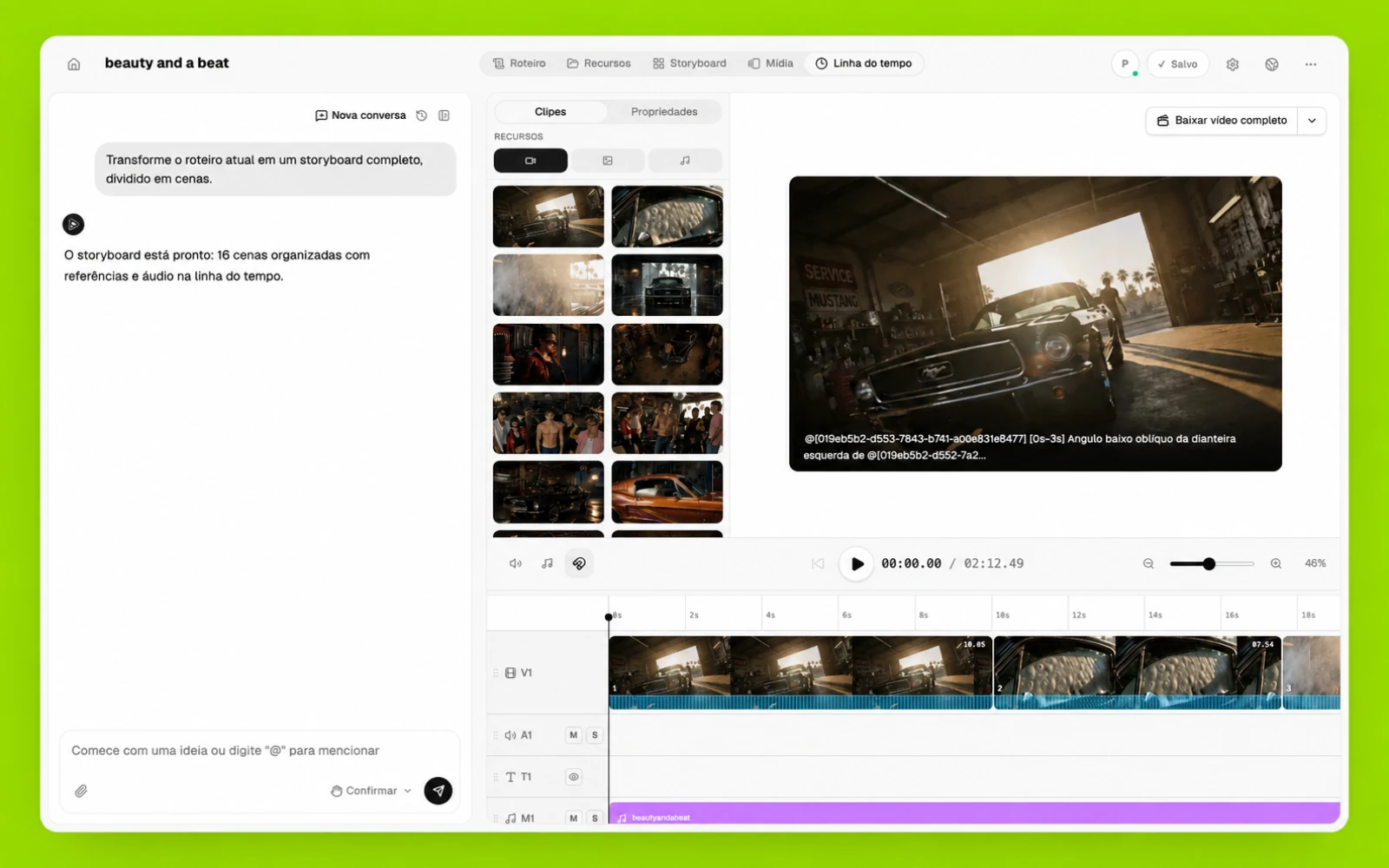Select clip 3 on V1 track

pos(1312,673)
